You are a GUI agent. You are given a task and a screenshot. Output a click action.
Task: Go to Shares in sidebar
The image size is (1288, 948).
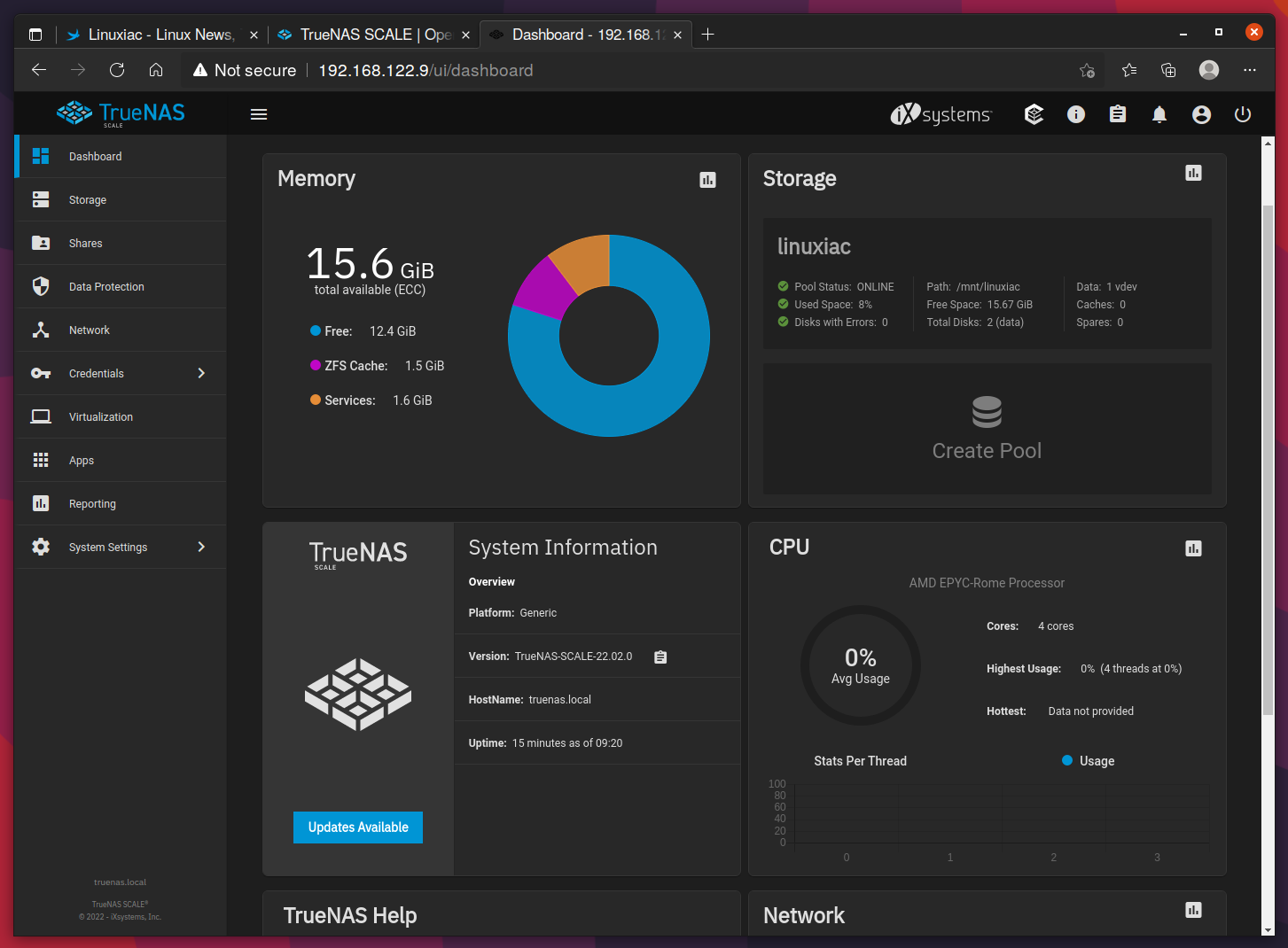point(121,244)
